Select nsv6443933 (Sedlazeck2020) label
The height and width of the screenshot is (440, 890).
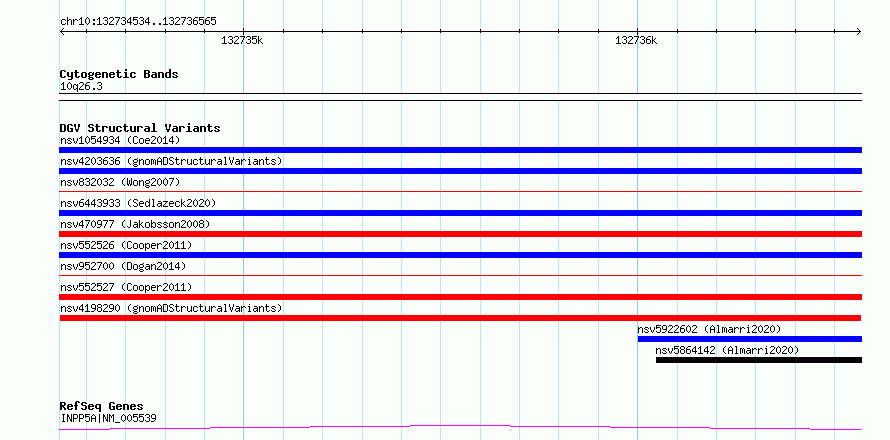[x=138, y=203]
